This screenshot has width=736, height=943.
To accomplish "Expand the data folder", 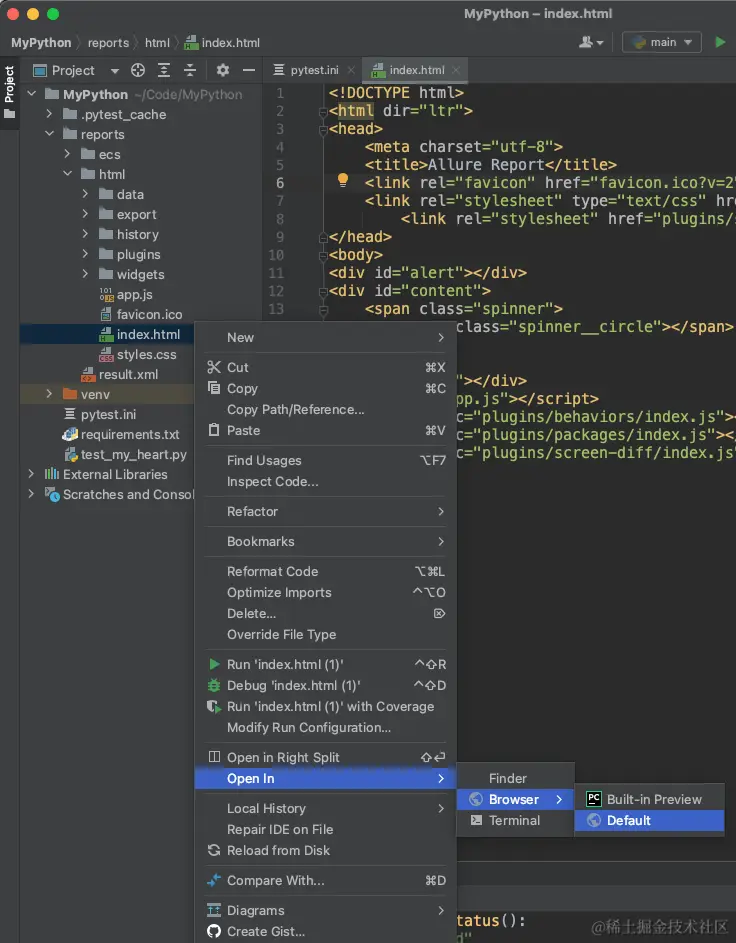I will [85, 194].
